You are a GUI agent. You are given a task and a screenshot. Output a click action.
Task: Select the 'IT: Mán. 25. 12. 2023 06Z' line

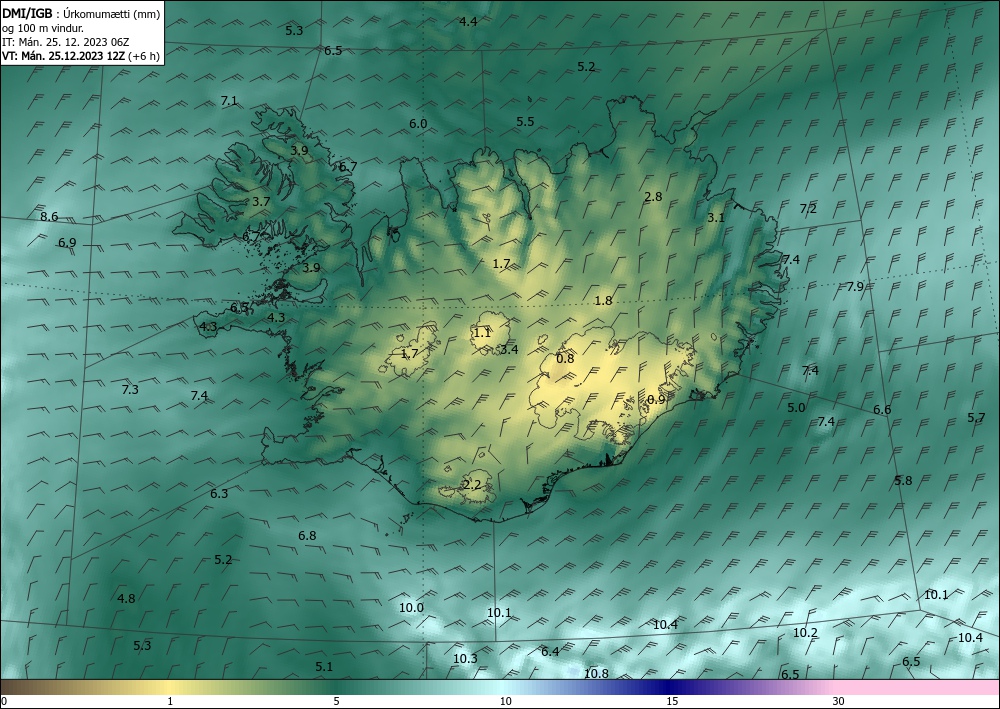(66, 42)
